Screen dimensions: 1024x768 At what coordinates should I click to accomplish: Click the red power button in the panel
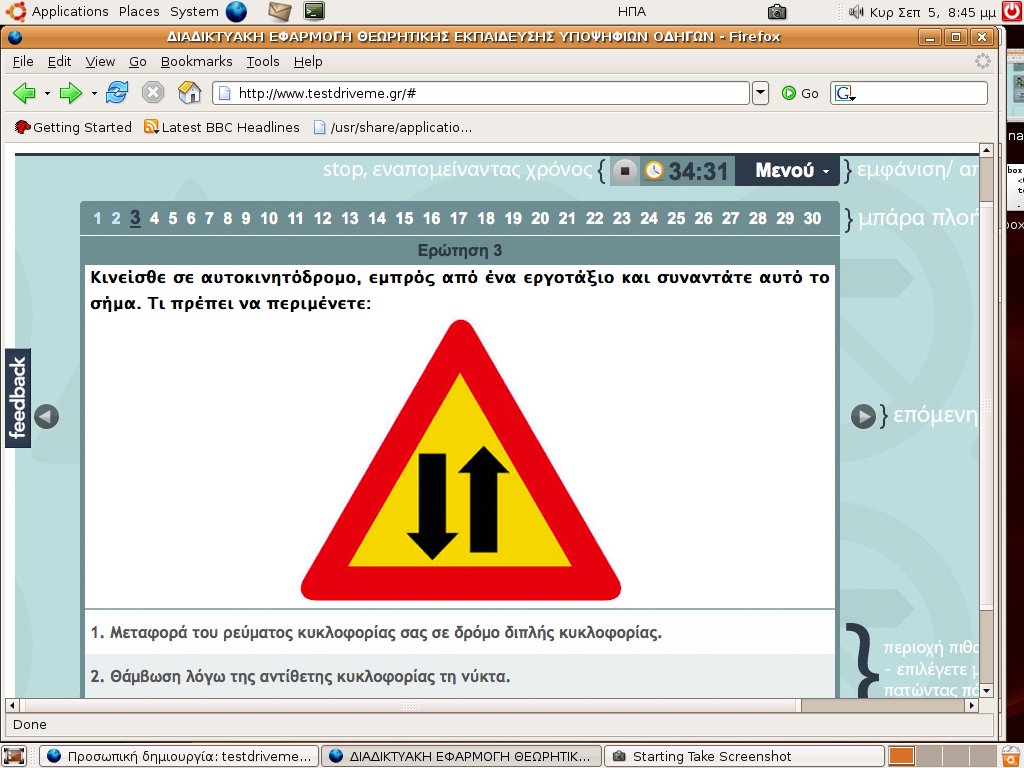1011,12
